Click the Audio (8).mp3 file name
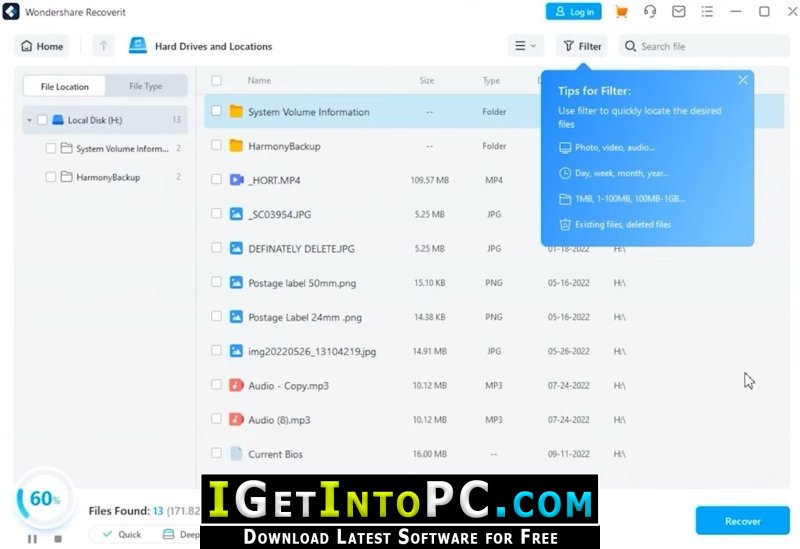The image size is (800, 549). (279, 420)
